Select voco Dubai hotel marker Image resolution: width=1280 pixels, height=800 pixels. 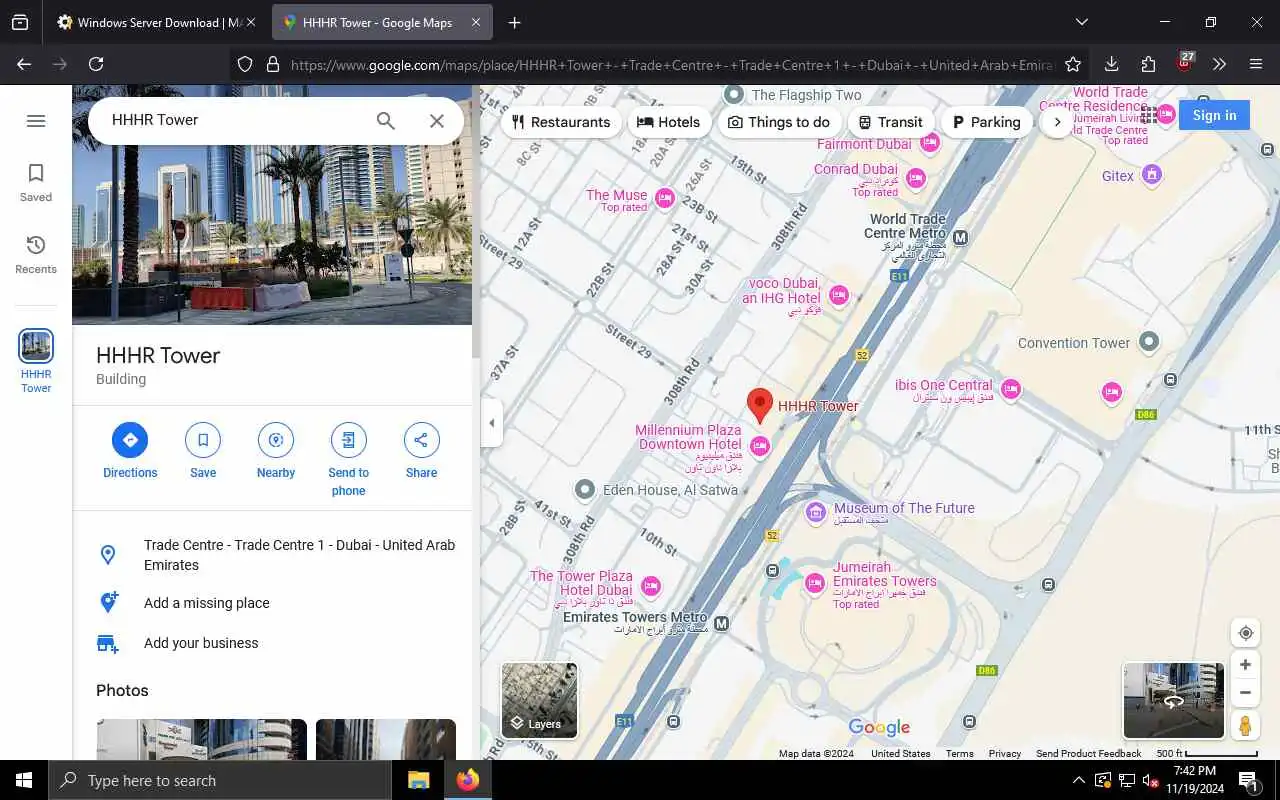[x=839, y=295]
